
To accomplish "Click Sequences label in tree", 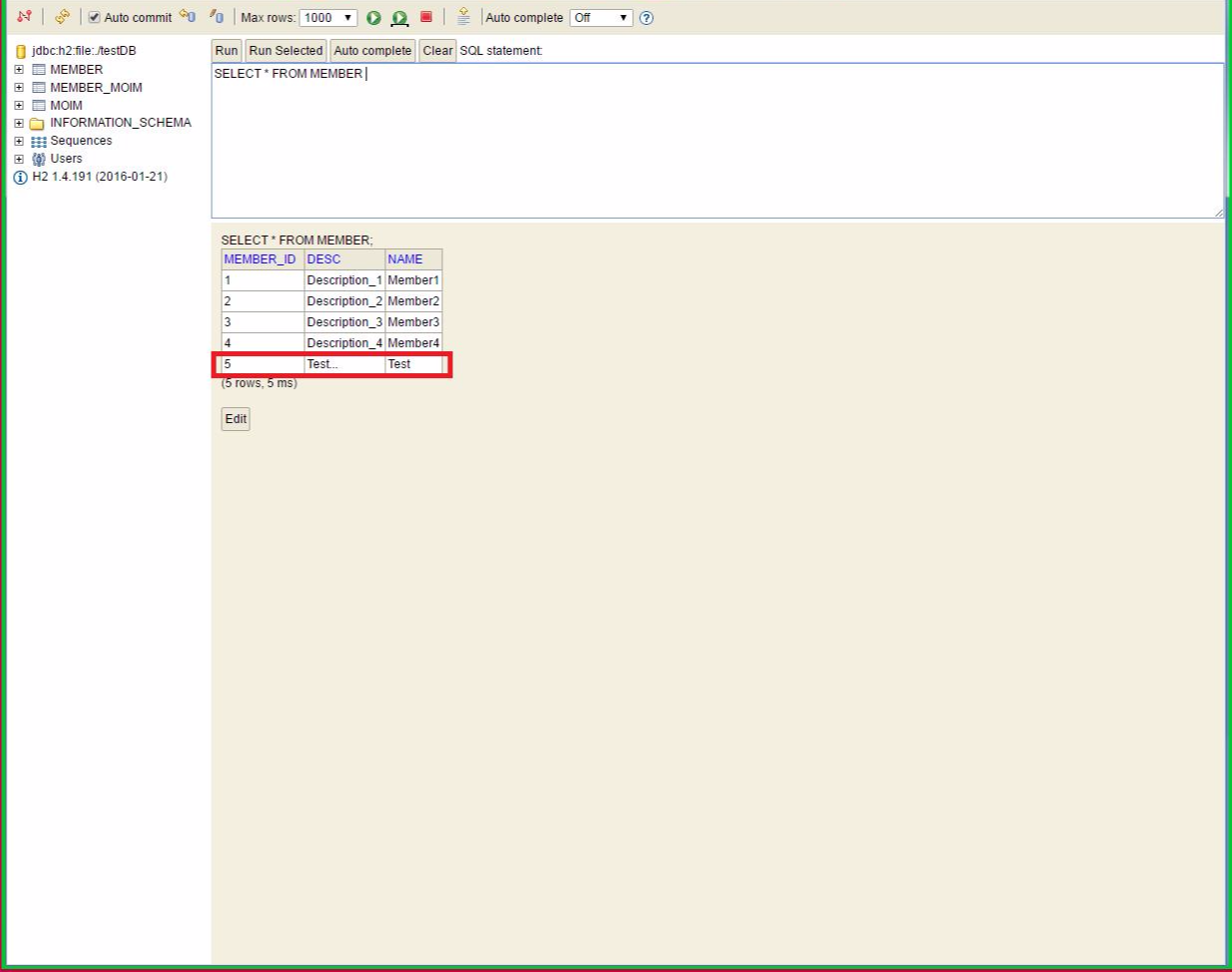I will 81,141.
